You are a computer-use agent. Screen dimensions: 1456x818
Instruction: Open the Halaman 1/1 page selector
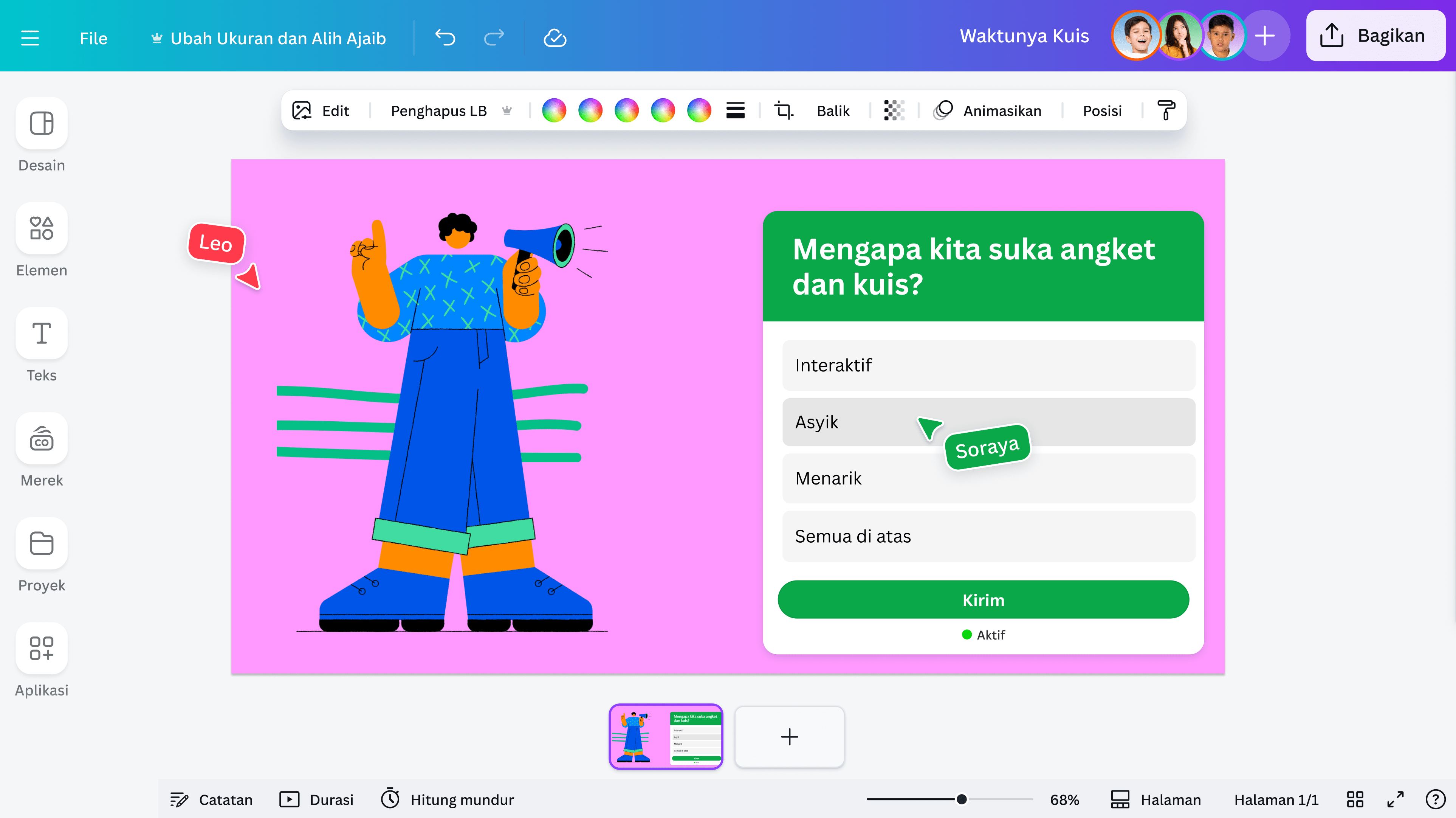tap(1277, 799)
